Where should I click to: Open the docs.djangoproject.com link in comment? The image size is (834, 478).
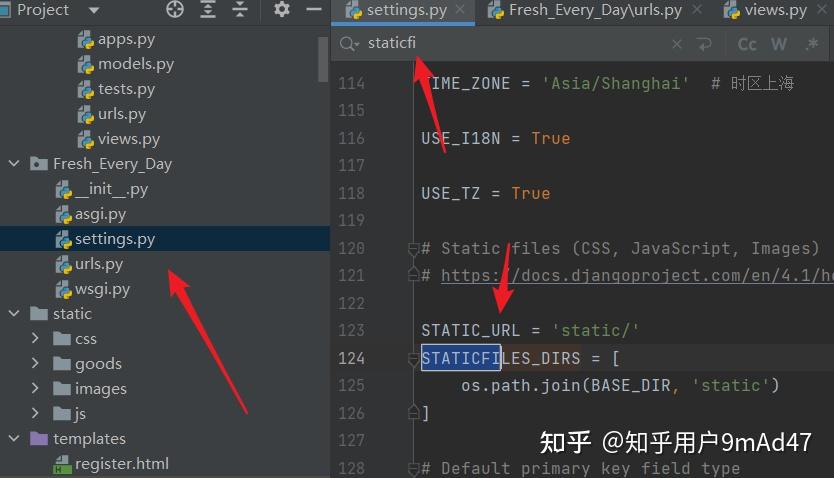click(637, 275)
